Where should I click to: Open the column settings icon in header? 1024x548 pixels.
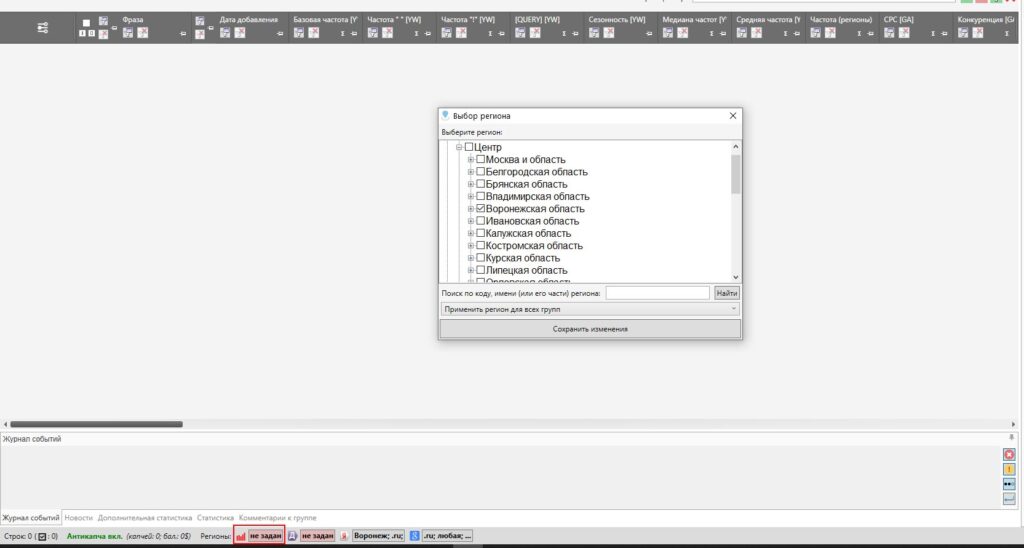tap(43, 28)
